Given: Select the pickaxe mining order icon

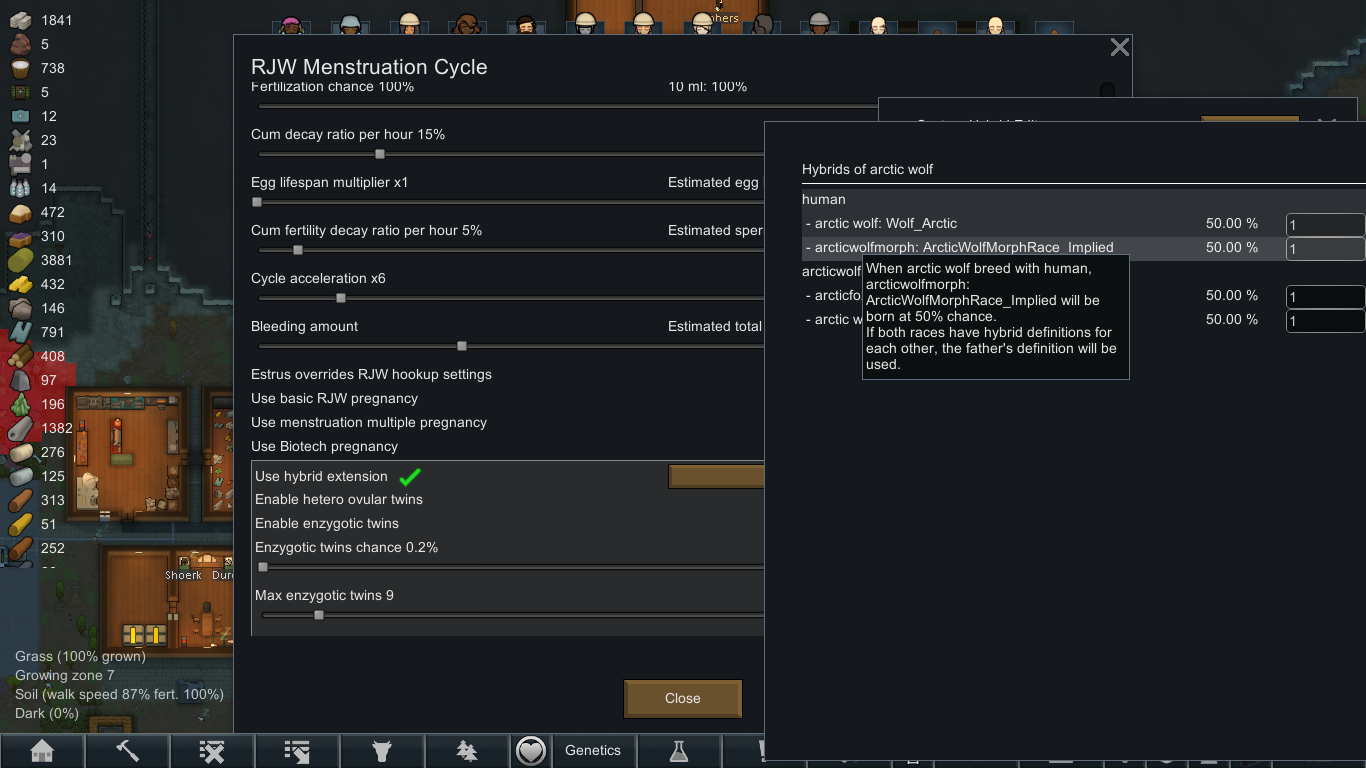Looking at the screenshot, I should click(127, 750).
